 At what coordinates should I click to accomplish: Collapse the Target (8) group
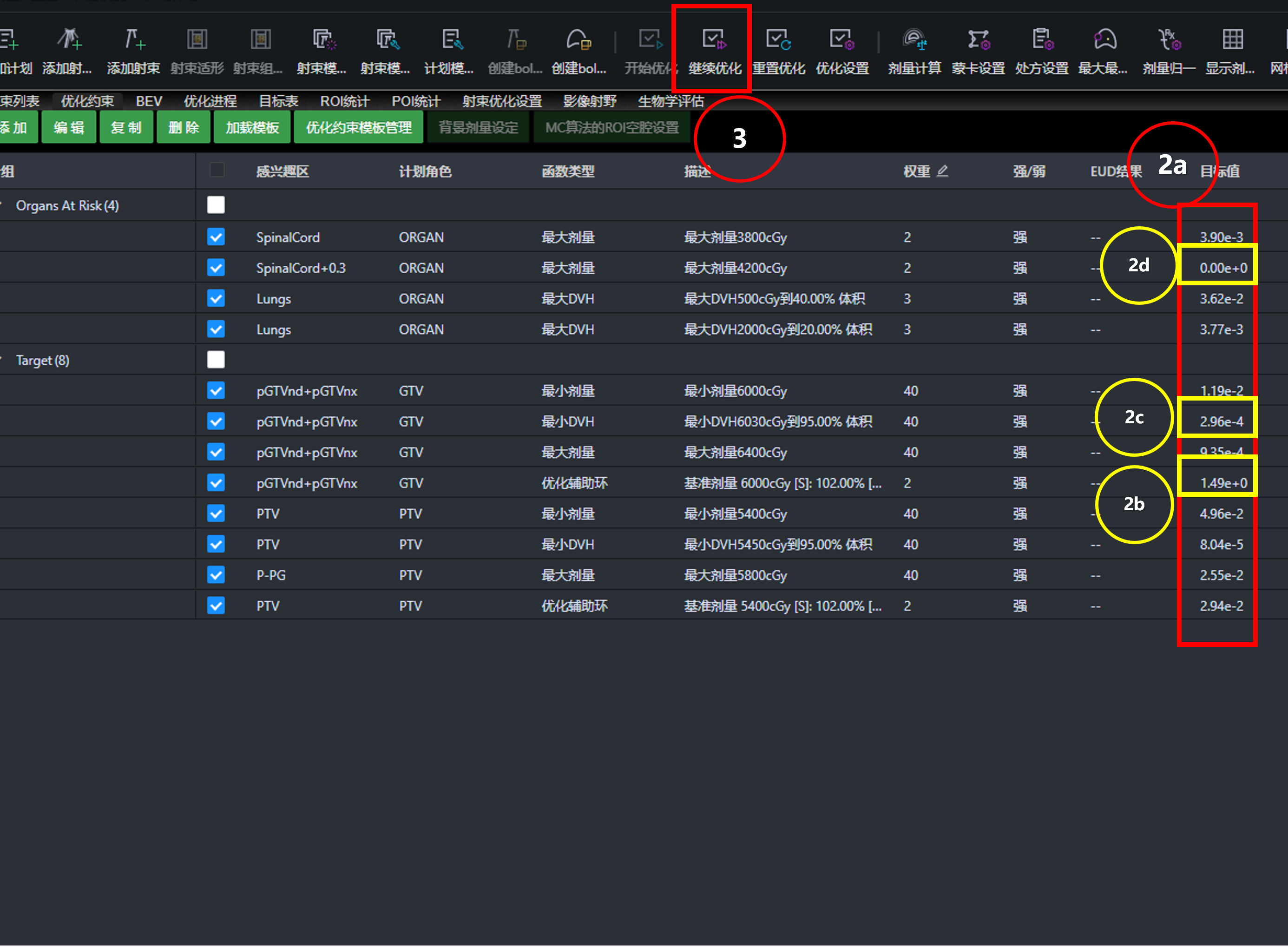(x=2, y=360)
